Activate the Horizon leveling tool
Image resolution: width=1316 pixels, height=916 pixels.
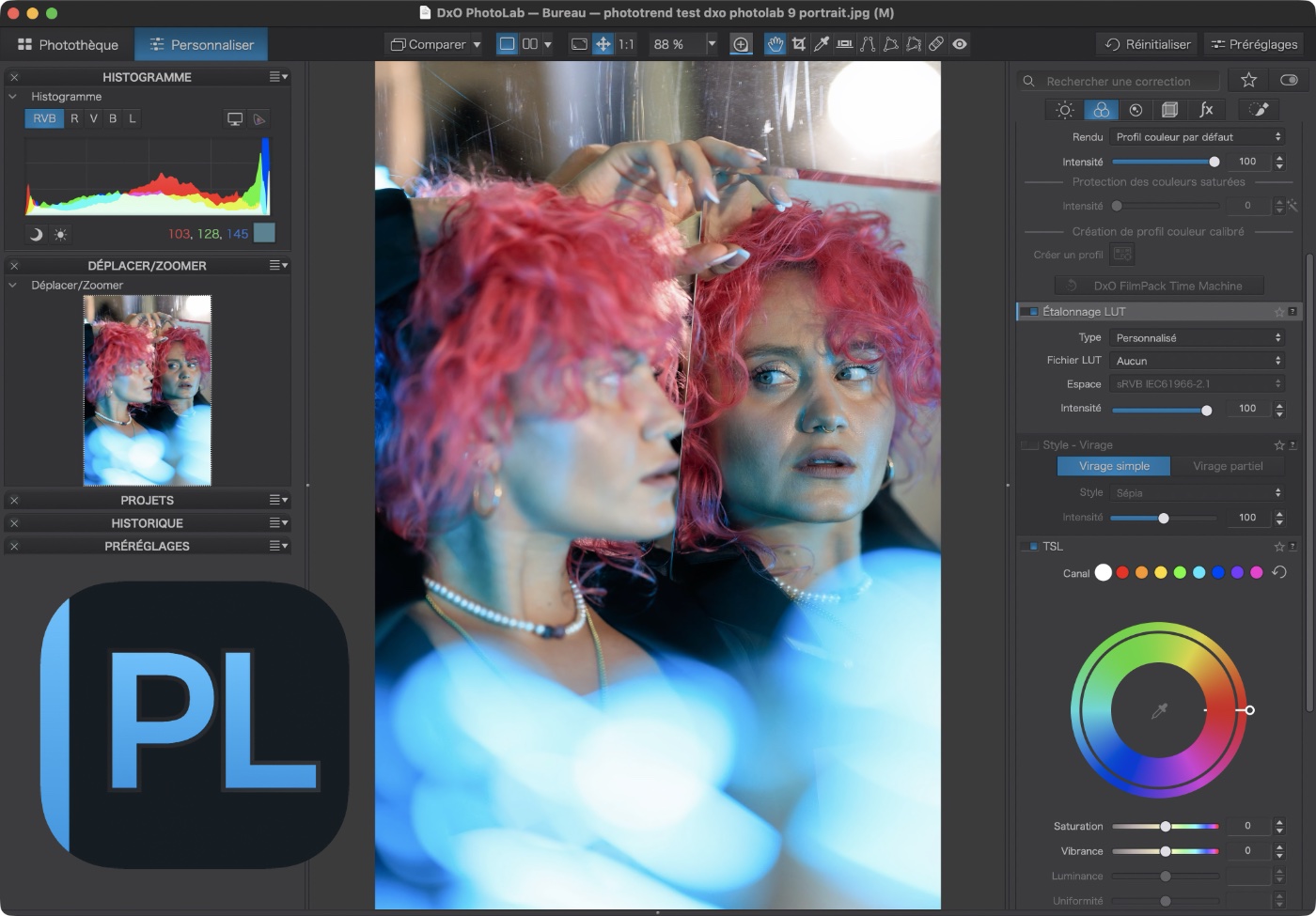point(845,44)
